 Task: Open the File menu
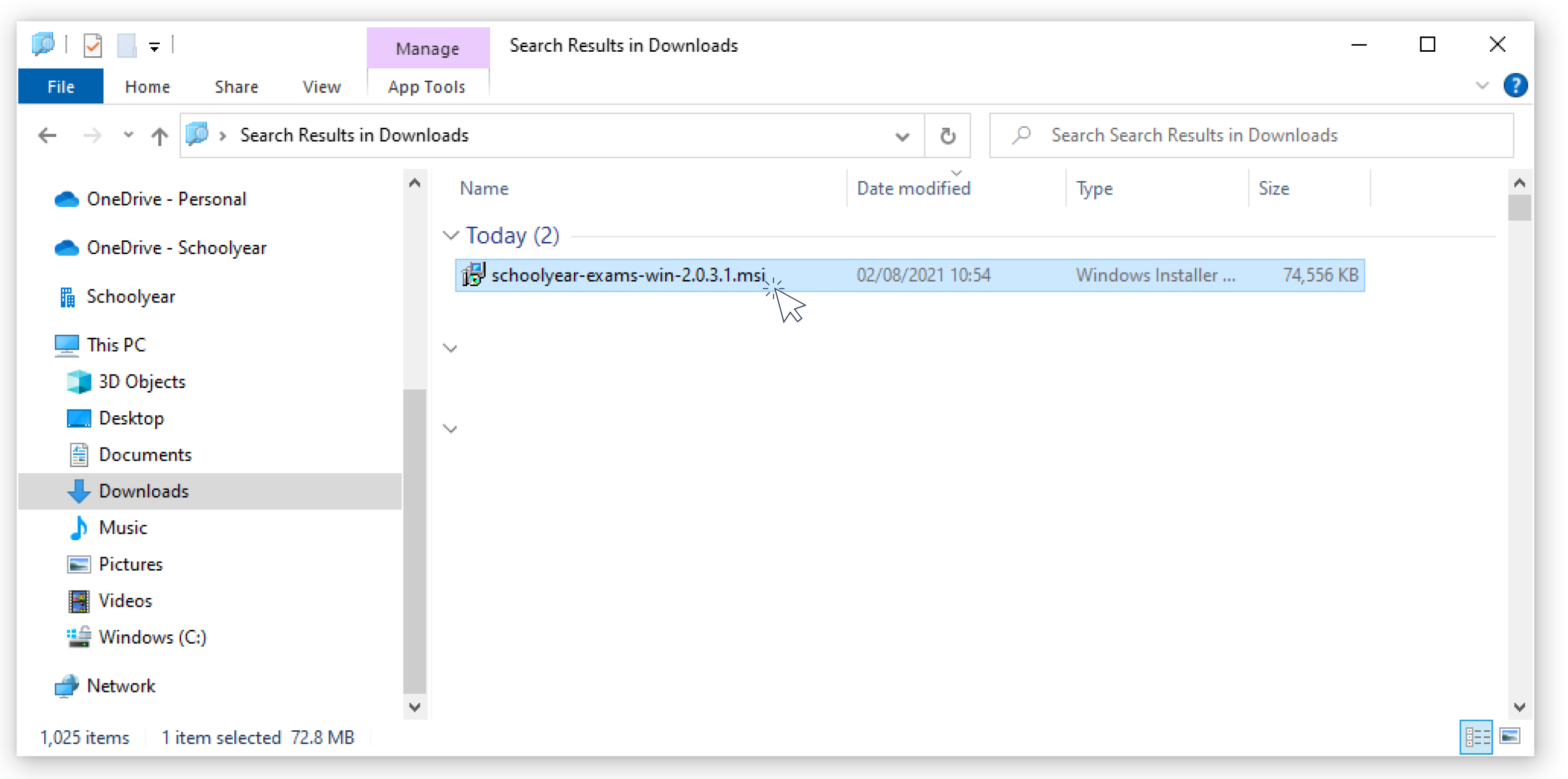coord(61,87)
